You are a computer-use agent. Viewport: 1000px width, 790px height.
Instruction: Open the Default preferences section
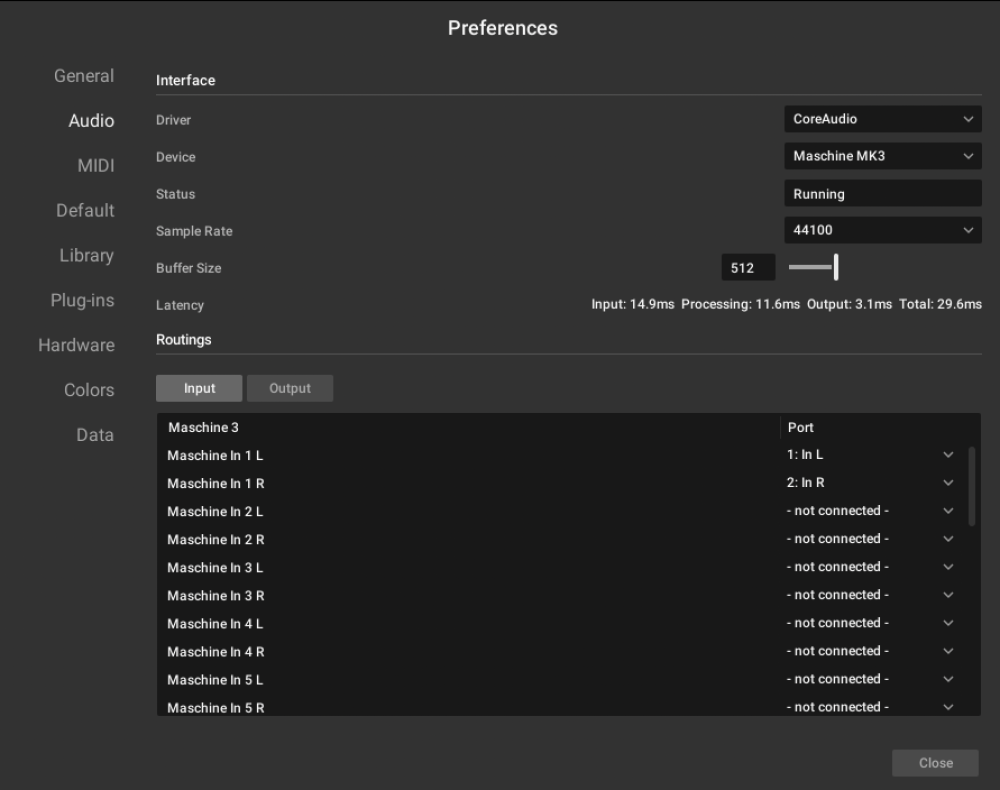pyautogui.click(x=85, y=210)
